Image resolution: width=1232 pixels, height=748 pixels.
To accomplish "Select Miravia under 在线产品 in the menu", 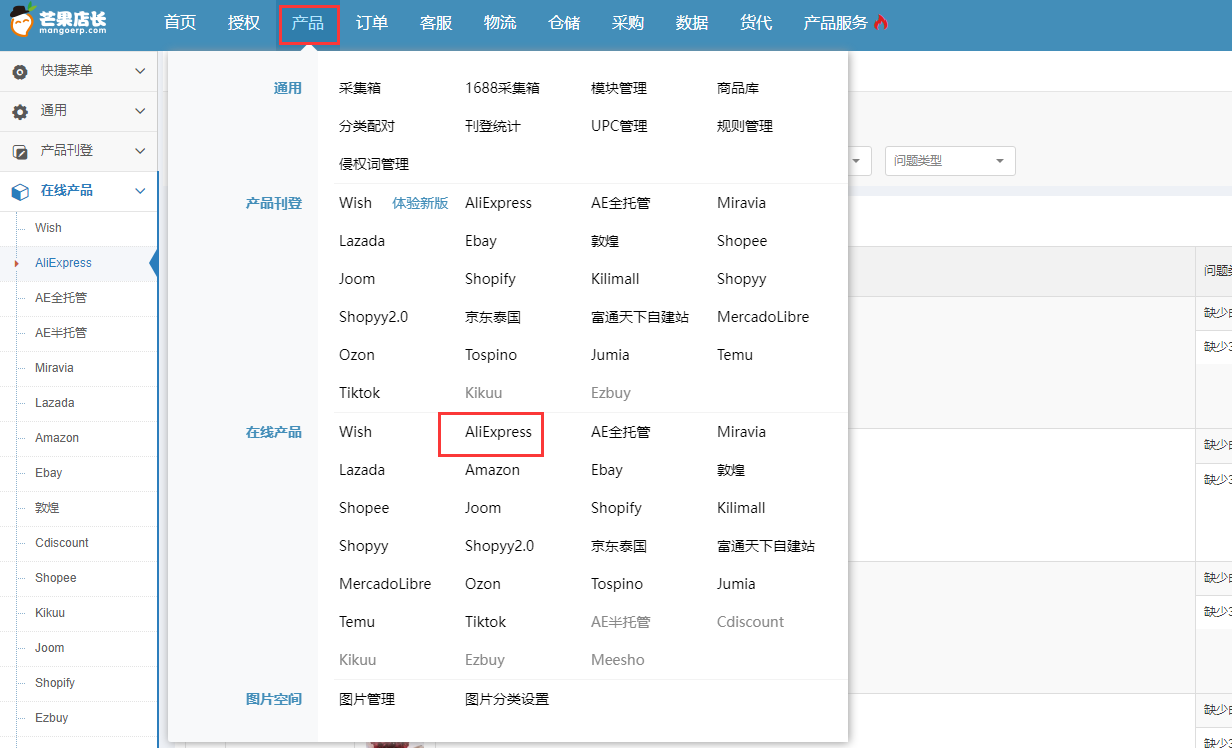I will pyautogui.click(x=741, y=432).
